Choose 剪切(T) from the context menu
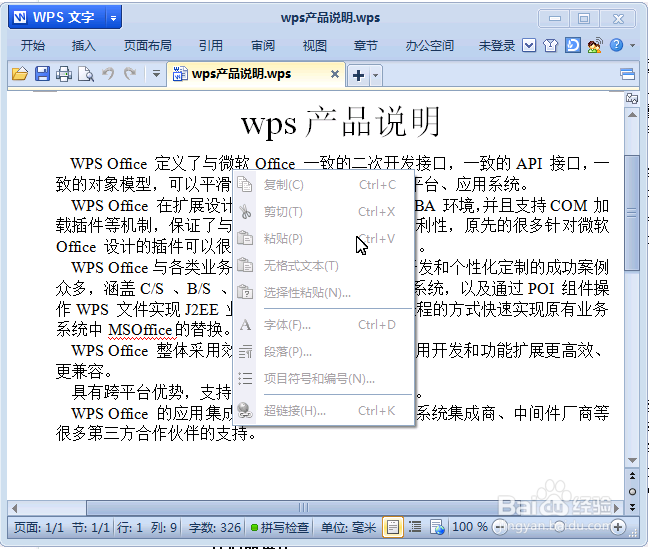Viewport: 649px width, 549px height. [x=324, y=212]
